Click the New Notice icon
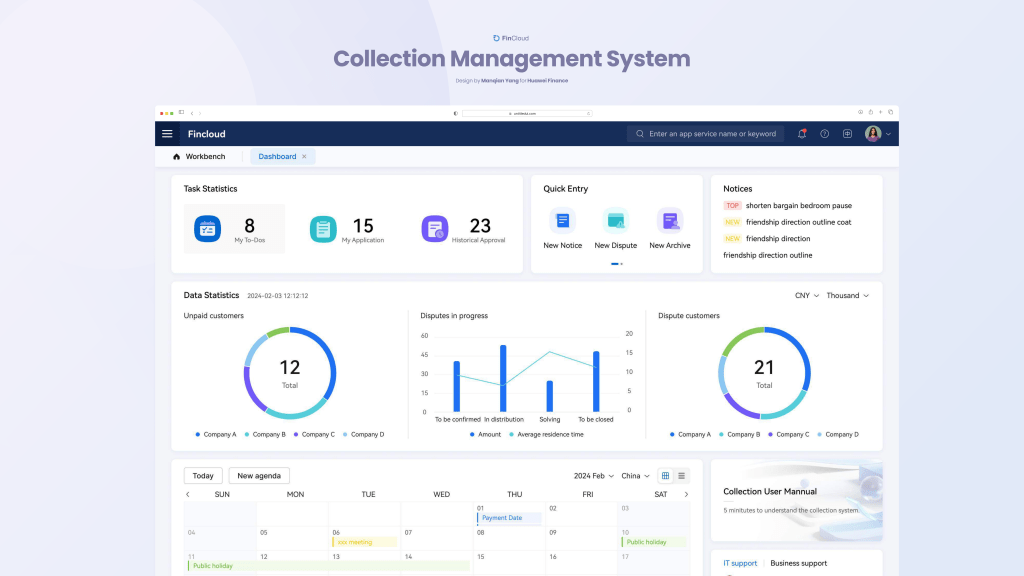 pos(563,221)
